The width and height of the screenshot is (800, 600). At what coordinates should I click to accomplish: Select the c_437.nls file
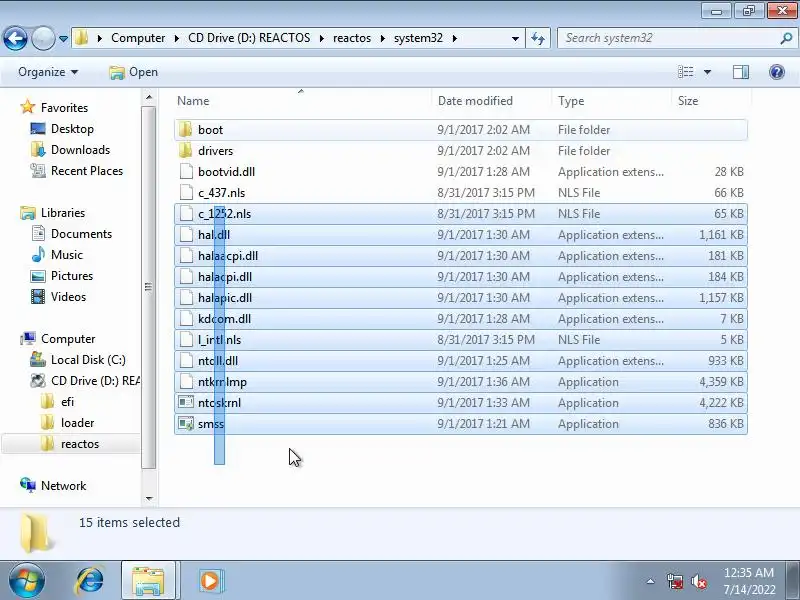point(461,192)
